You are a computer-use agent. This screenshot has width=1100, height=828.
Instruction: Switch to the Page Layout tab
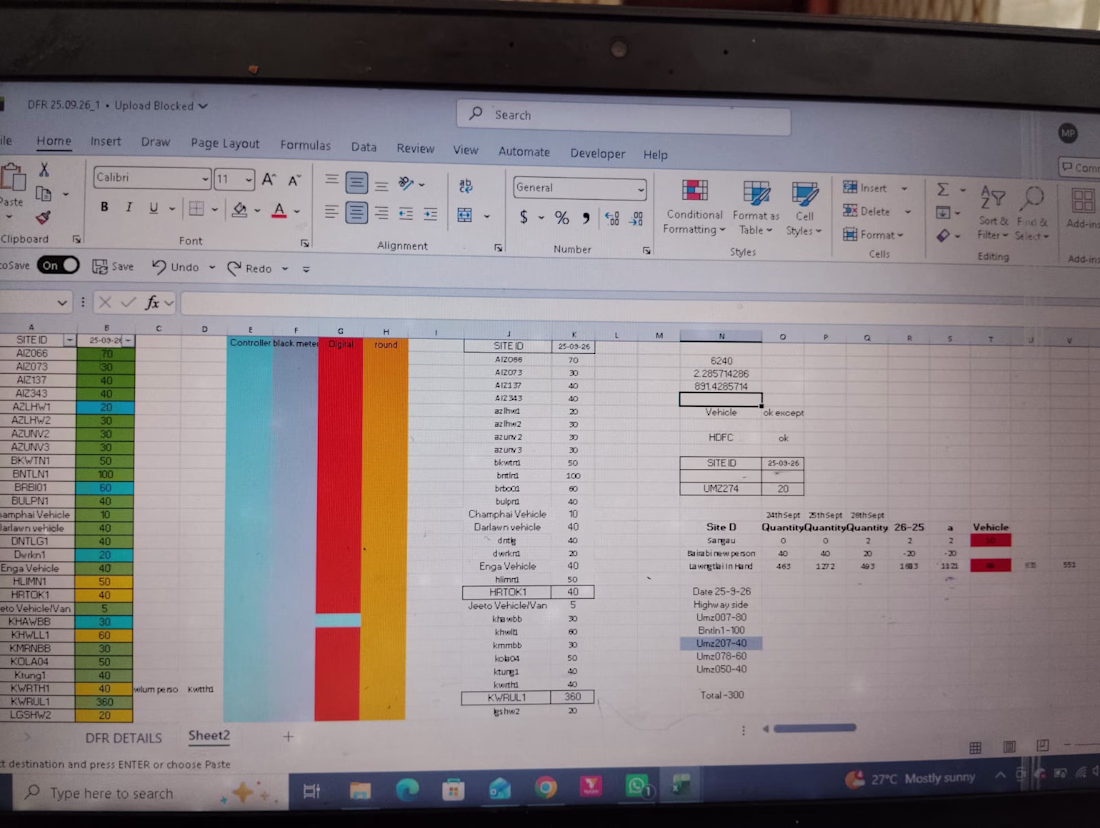225,143
